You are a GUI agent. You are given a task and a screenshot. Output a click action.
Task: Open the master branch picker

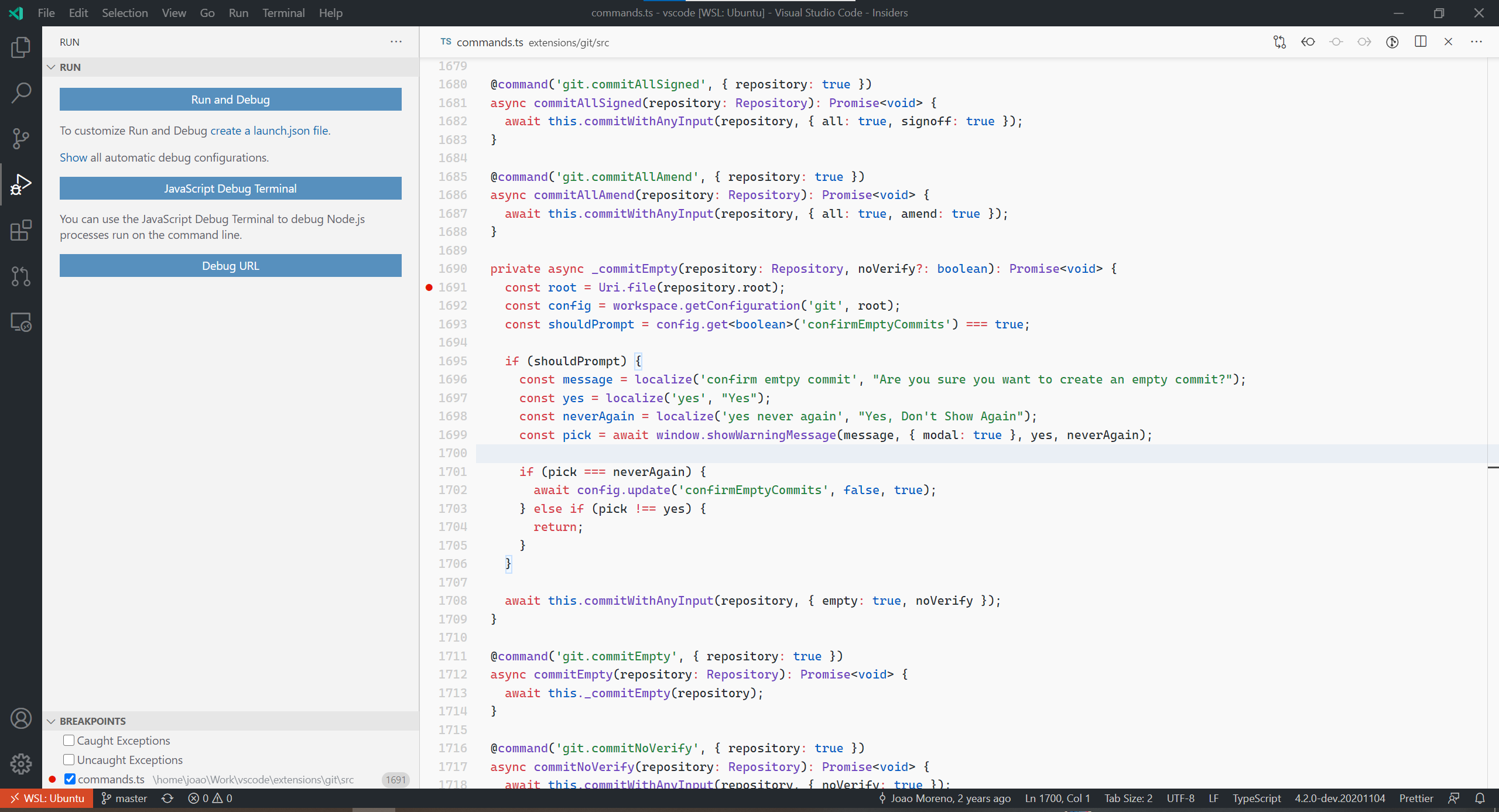pyautogui.click(x=124, y=799)
